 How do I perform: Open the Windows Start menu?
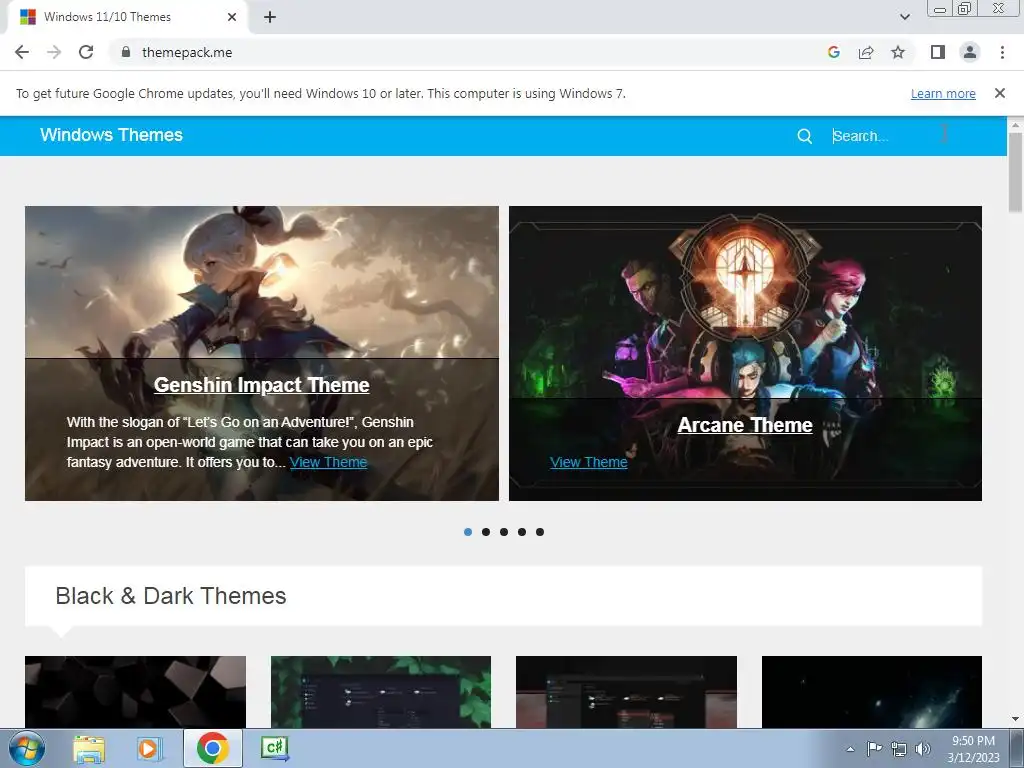point(26,749)
